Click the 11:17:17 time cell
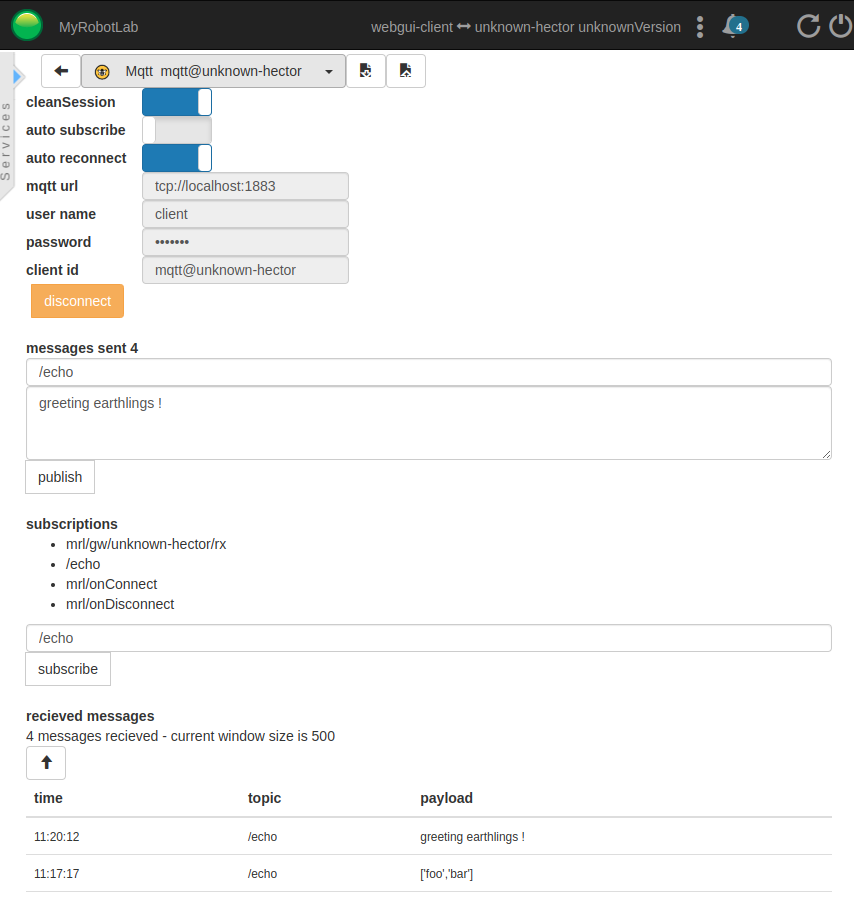 [x=57, y=874]
